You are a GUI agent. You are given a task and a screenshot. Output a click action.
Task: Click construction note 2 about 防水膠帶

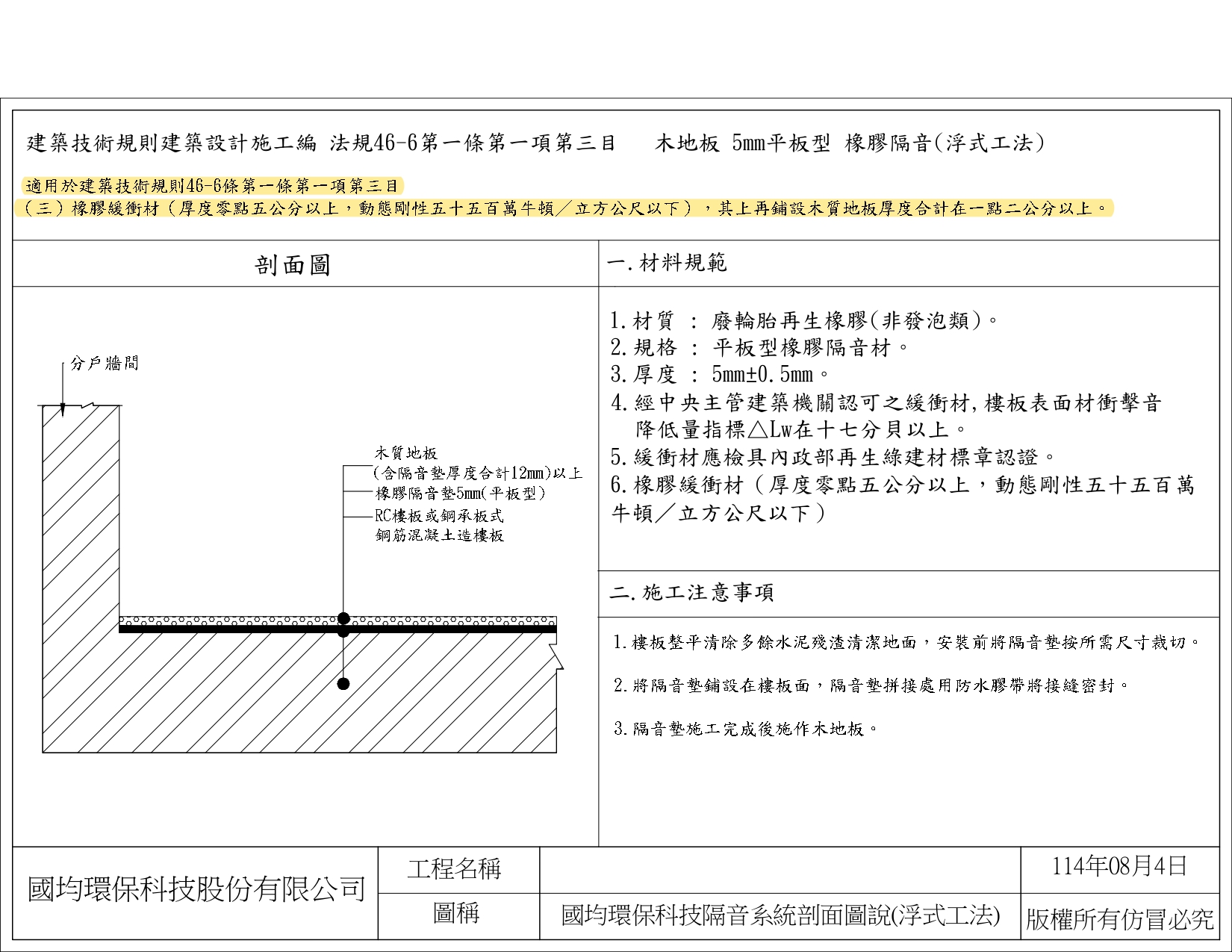(871, 685)
